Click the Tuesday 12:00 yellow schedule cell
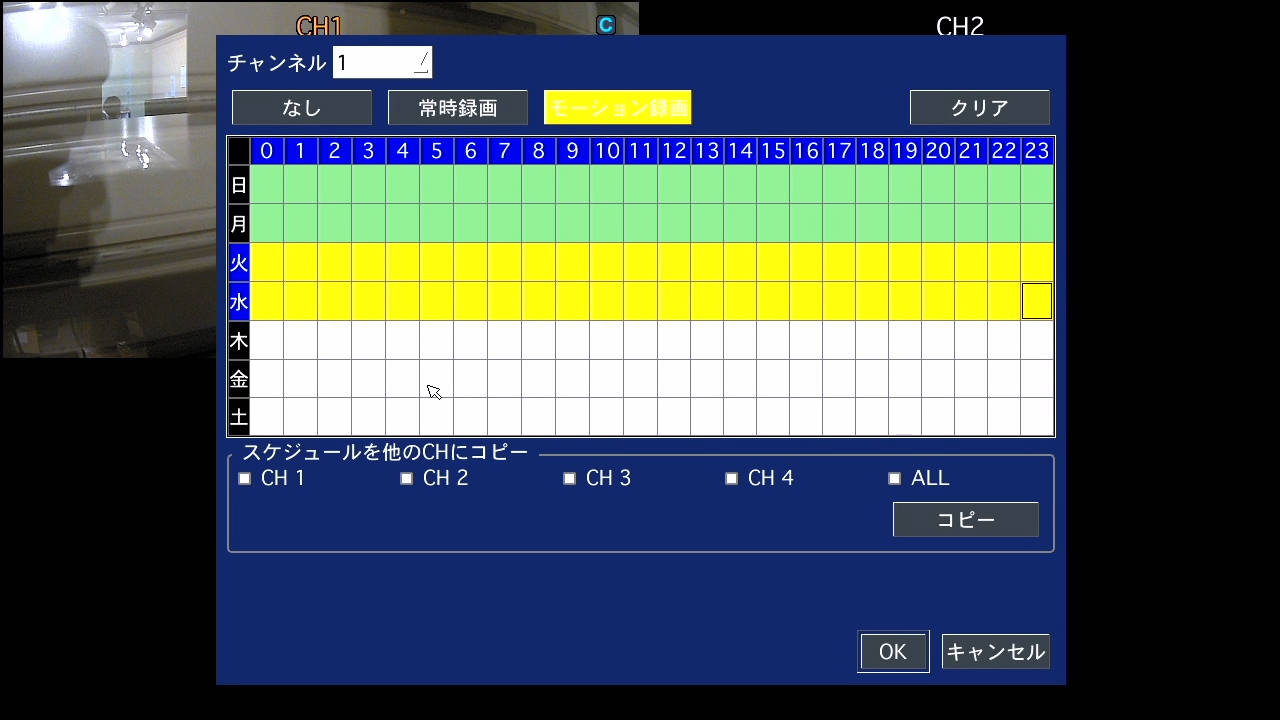 [x=674, y=263]
